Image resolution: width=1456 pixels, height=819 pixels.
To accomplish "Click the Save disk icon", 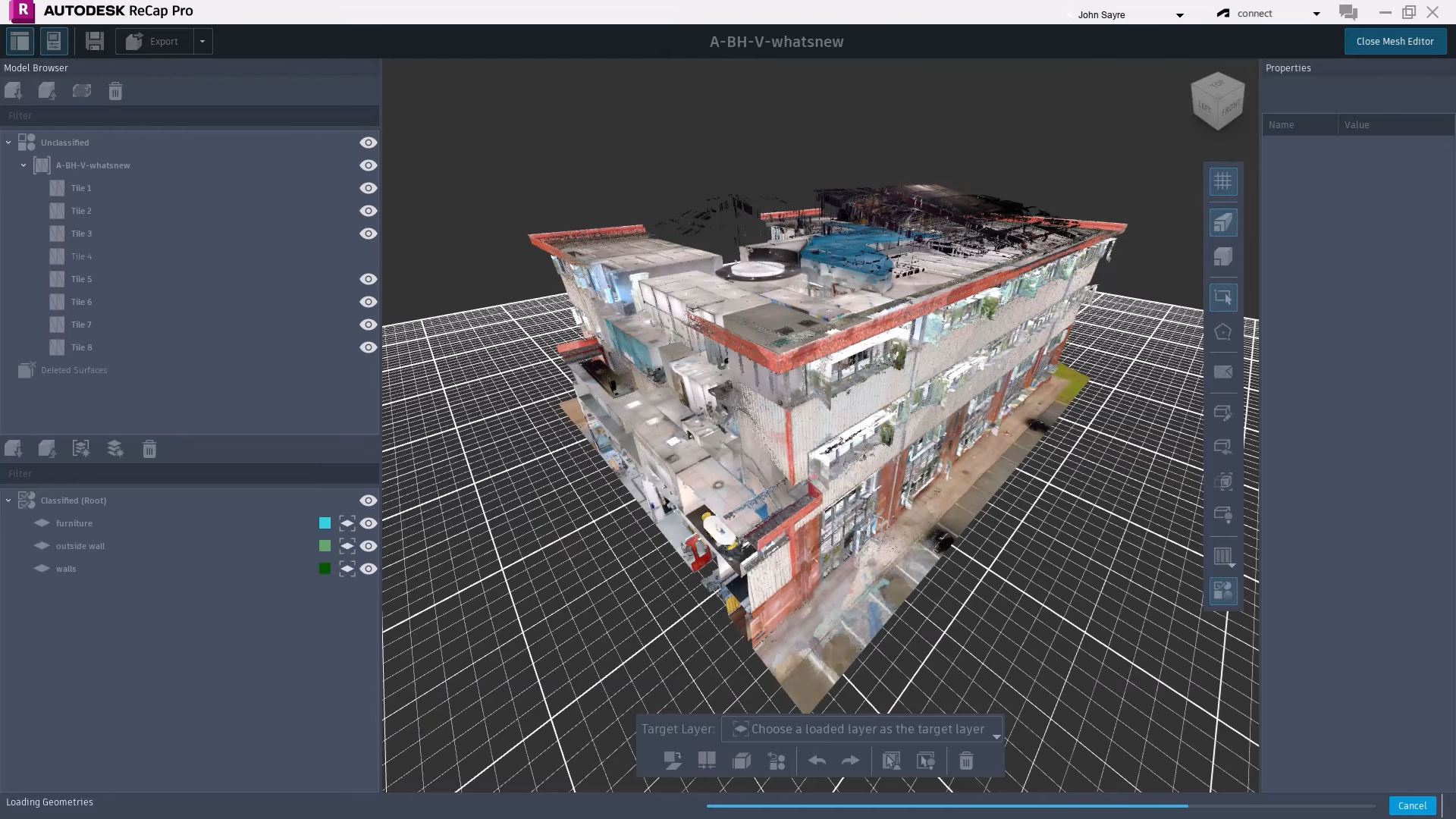I will pyautogui.click(x=94, y=42).
